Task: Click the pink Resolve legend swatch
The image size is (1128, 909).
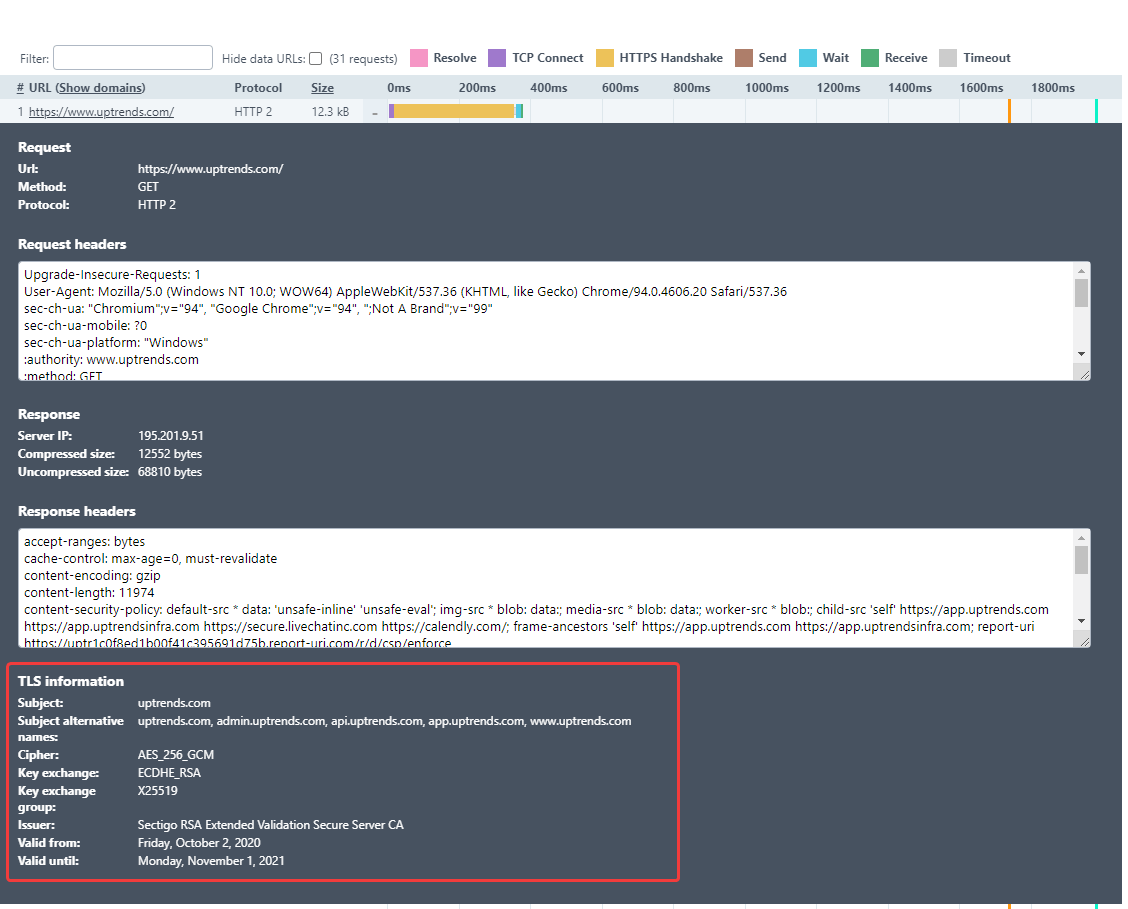Action: point(419,58)
